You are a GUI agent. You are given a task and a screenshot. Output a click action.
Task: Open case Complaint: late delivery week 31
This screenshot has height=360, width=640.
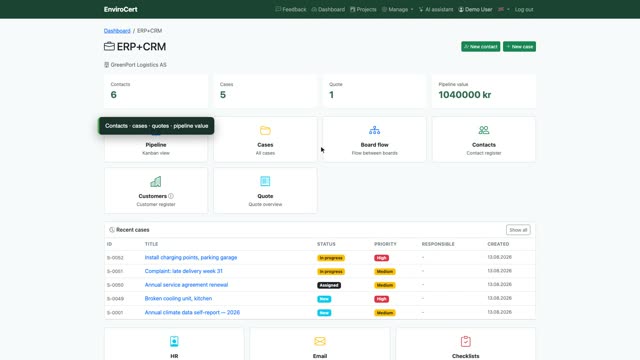184,271
